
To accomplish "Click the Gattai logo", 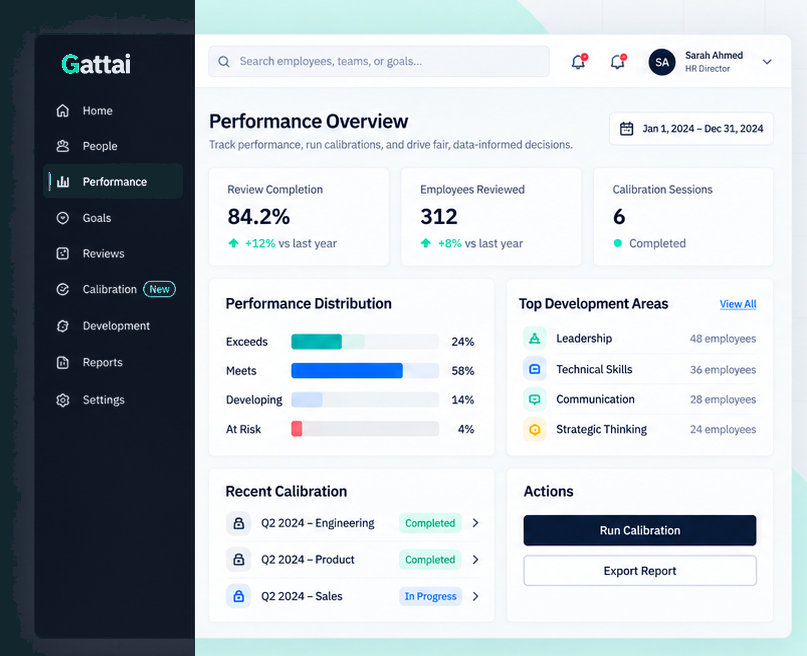I will point(96,64).
